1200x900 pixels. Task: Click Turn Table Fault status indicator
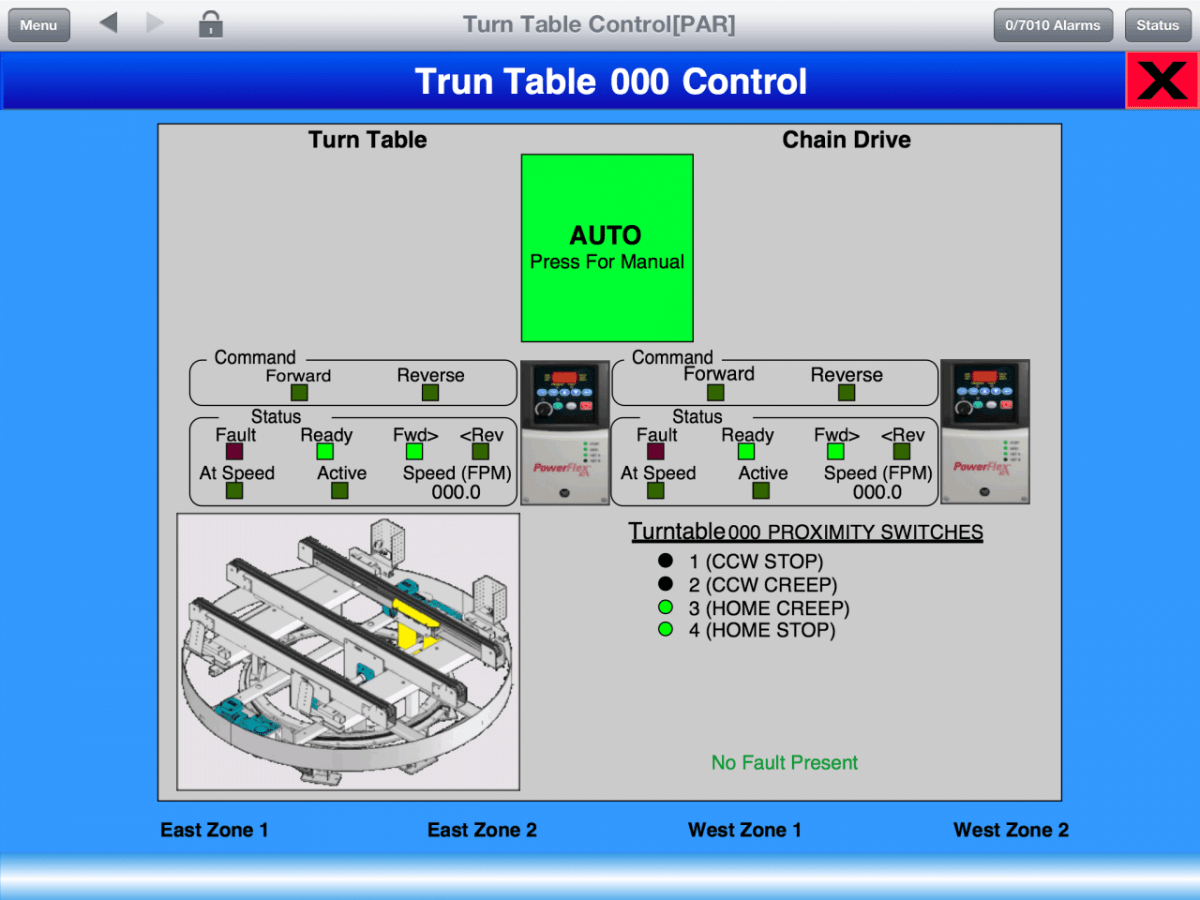(x=234, y=451)
